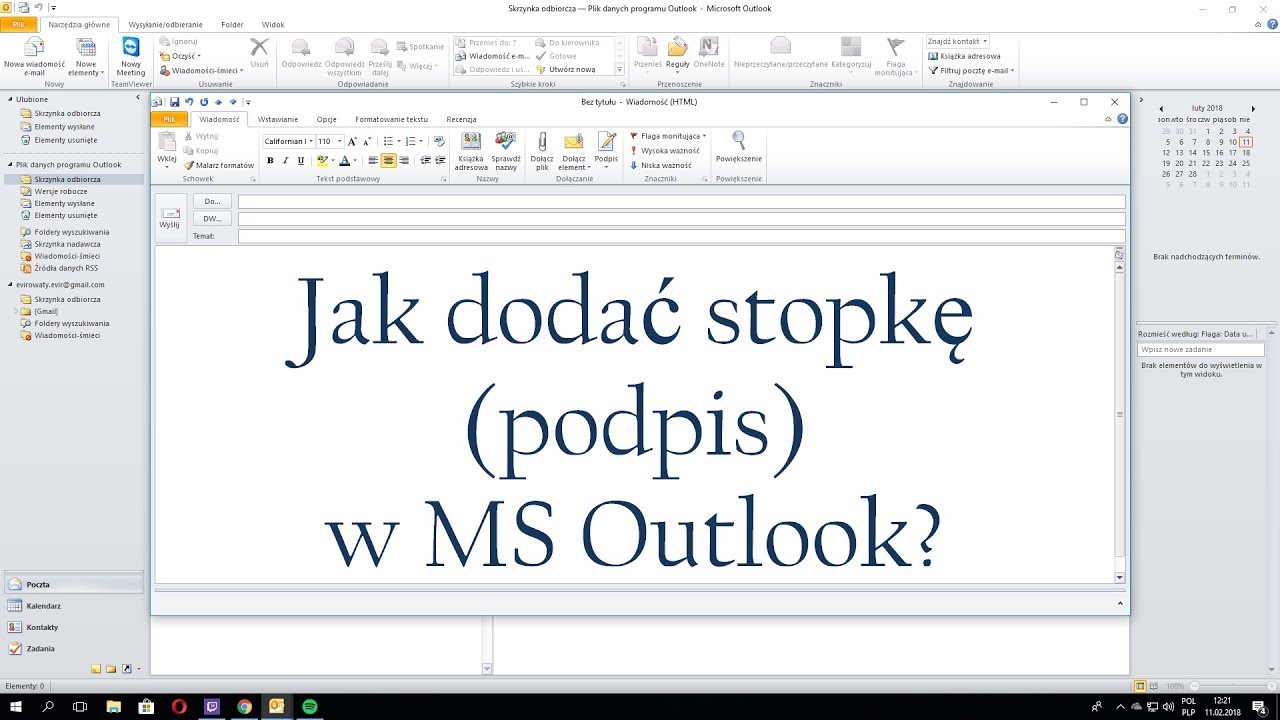Click the Znajdź kontakt search box
The image size is (1280, 720).
957,41
